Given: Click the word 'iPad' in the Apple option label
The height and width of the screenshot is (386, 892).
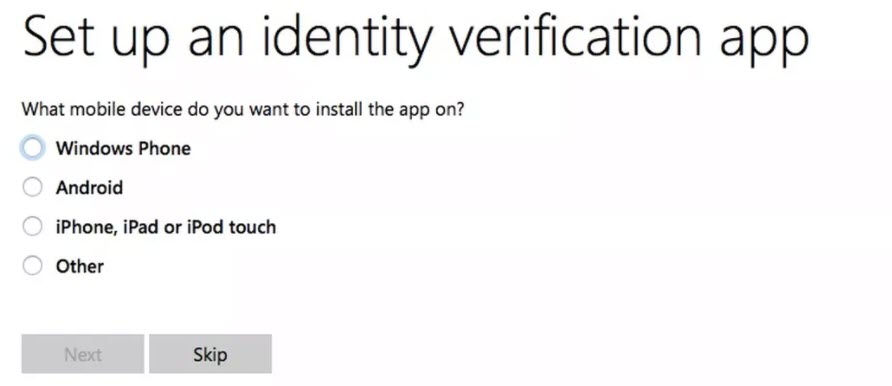Looking at the screenshot, I should pyautogui.click(x=142, y=227).
